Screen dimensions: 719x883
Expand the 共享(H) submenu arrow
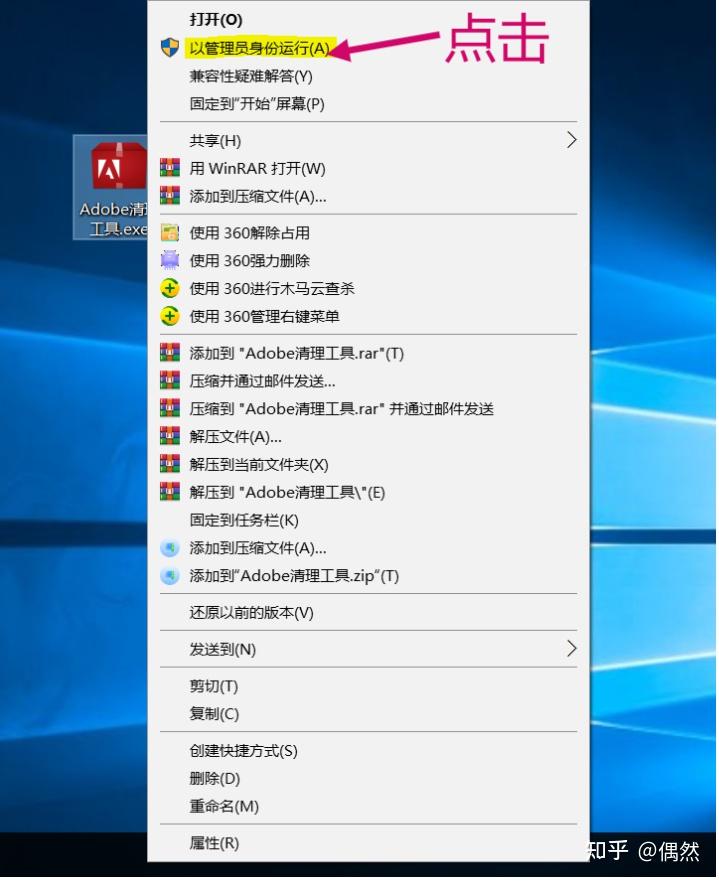[571, 140]
